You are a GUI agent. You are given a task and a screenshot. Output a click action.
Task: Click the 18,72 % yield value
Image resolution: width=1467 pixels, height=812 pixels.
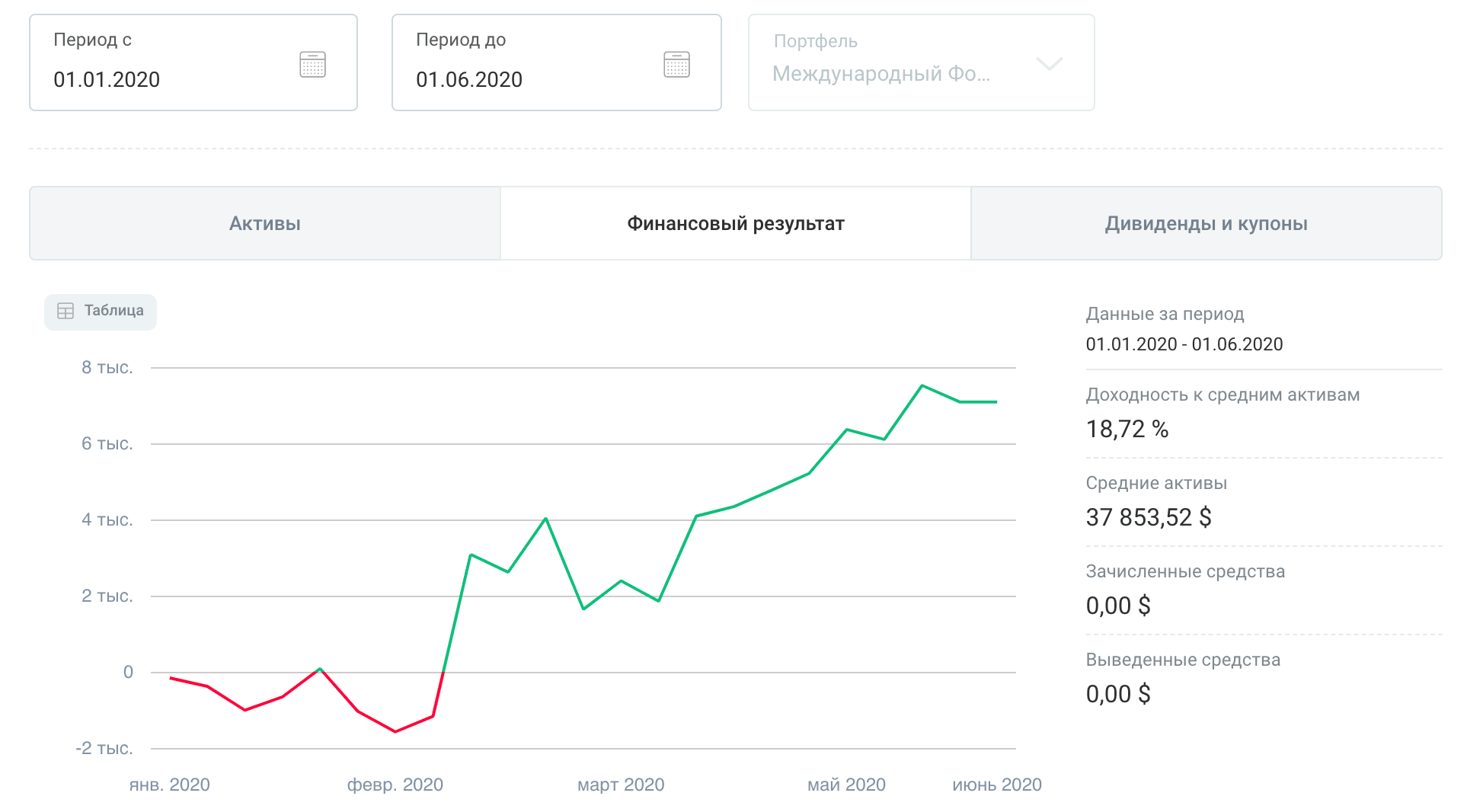pyautogui.click(x=1127, y=430)
